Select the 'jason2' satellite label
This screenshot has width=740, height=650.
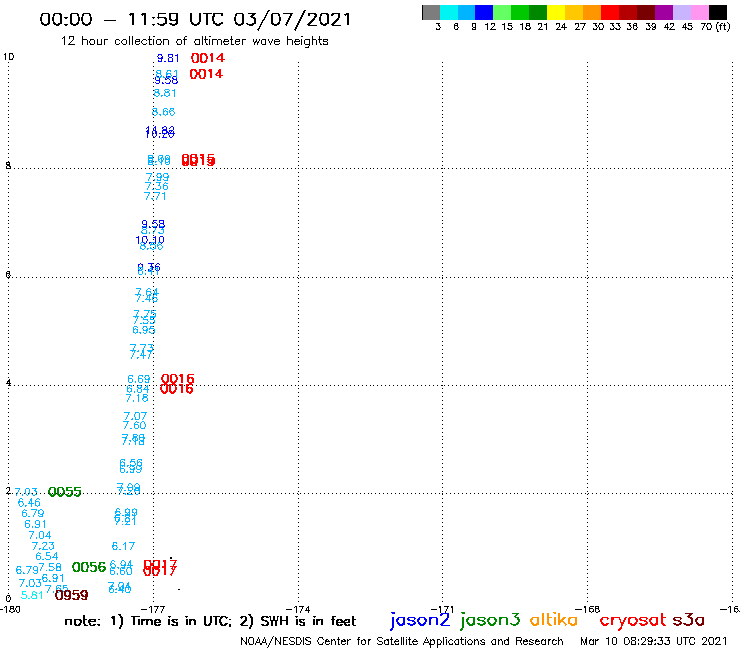420,620
